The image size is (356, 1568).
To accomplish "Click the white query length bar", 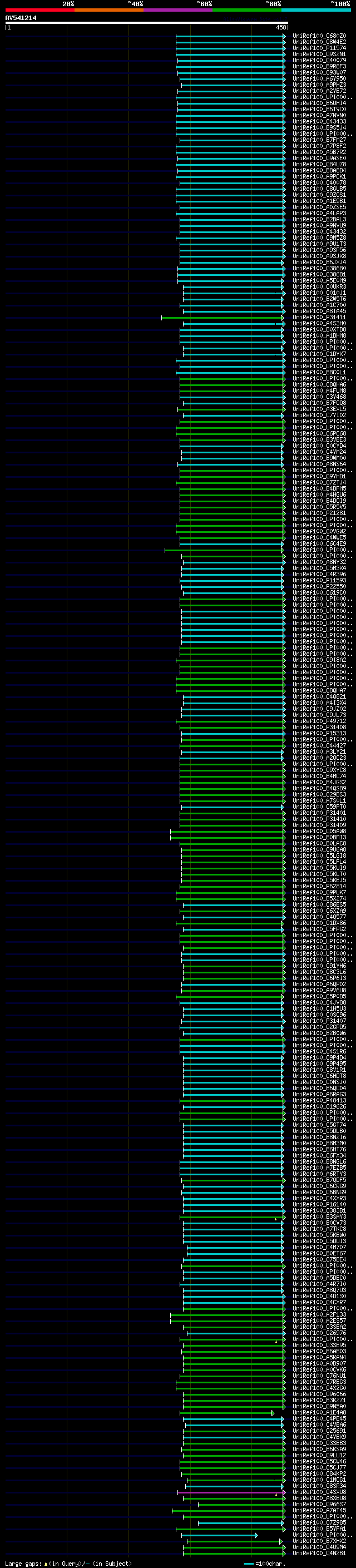I will [147, 23].
